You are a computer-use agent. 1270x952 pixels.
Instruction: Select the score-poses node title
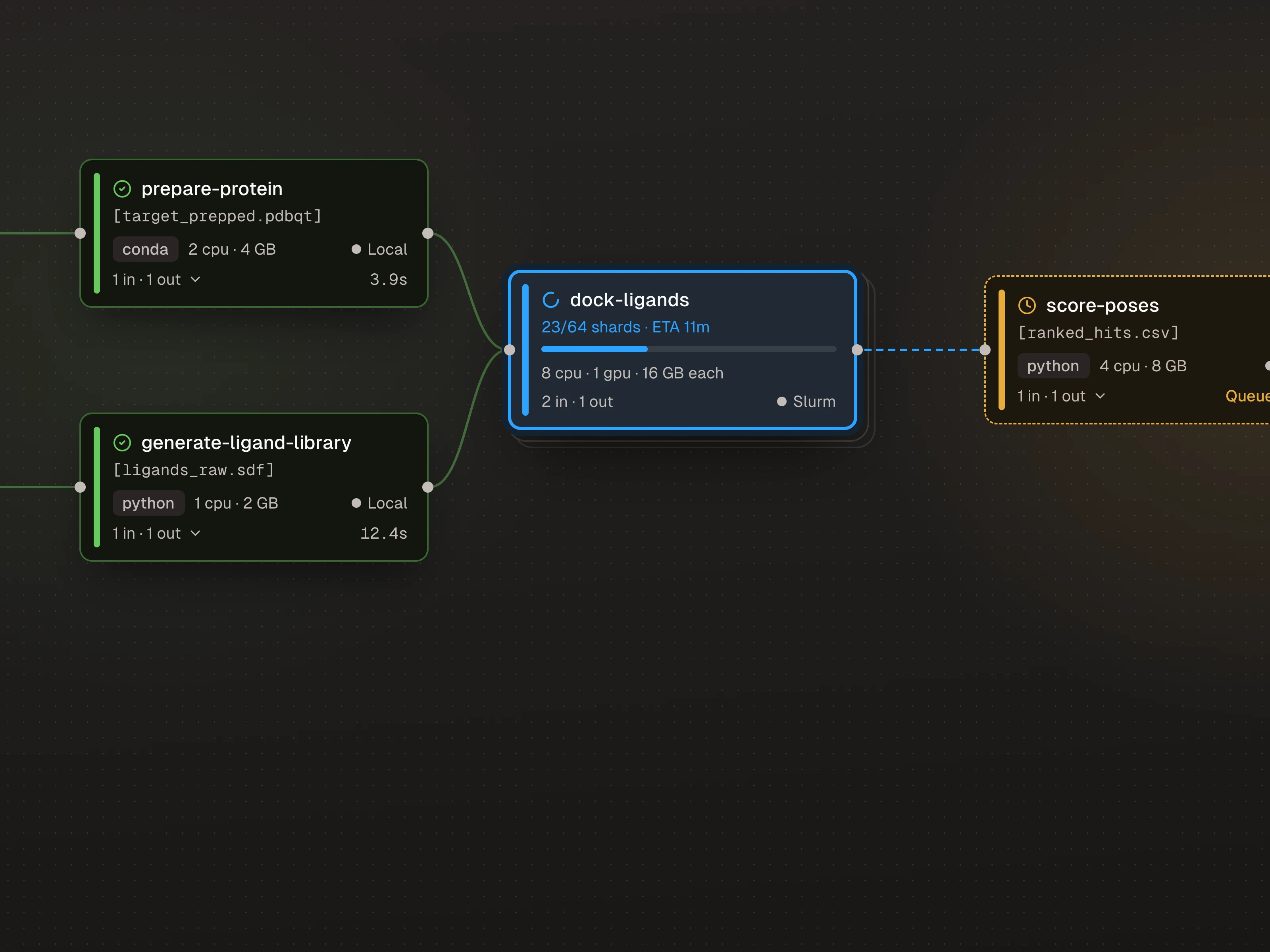(1103, 305)
